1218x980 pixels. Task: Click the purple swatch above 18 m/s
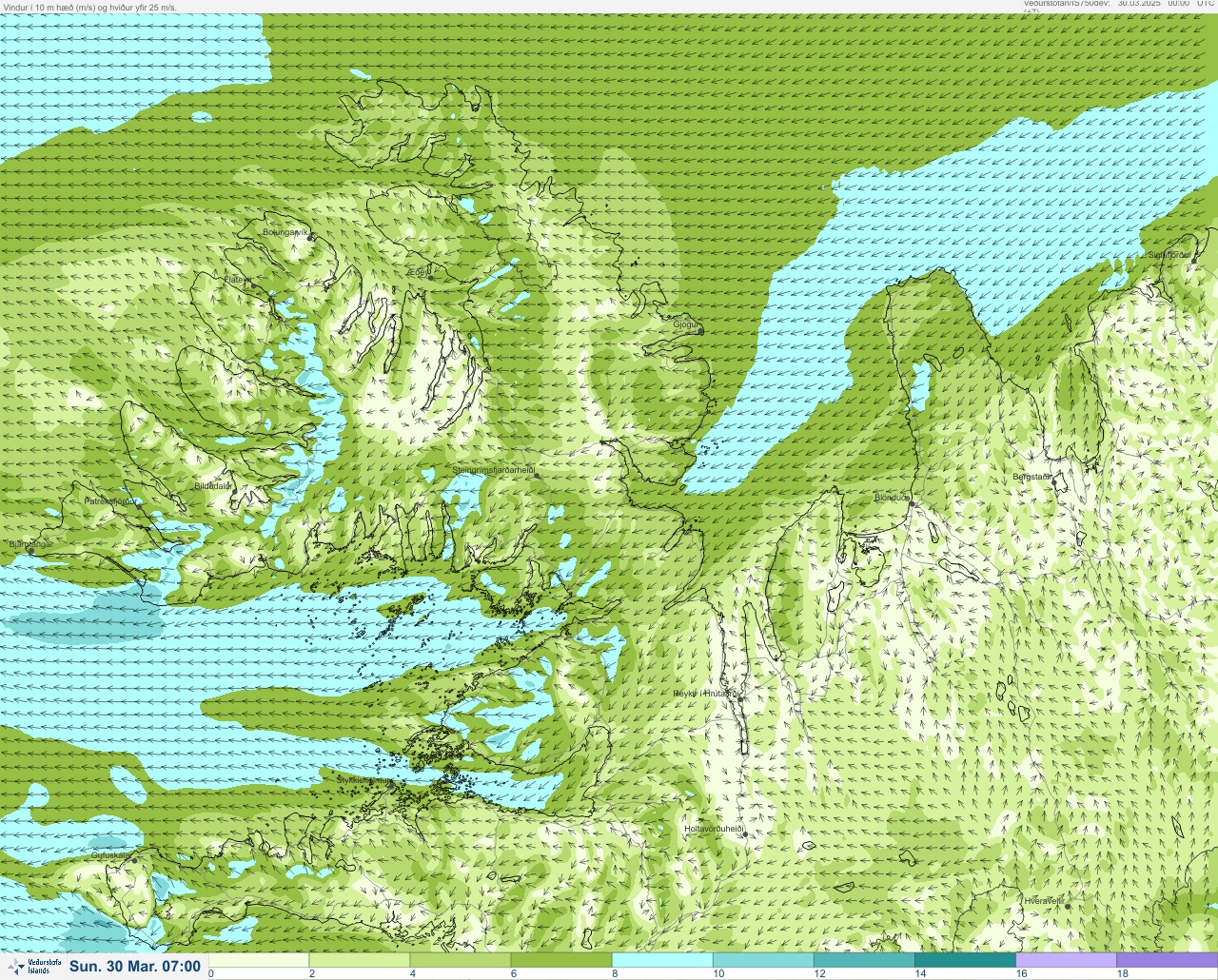tap(1167, 961)
